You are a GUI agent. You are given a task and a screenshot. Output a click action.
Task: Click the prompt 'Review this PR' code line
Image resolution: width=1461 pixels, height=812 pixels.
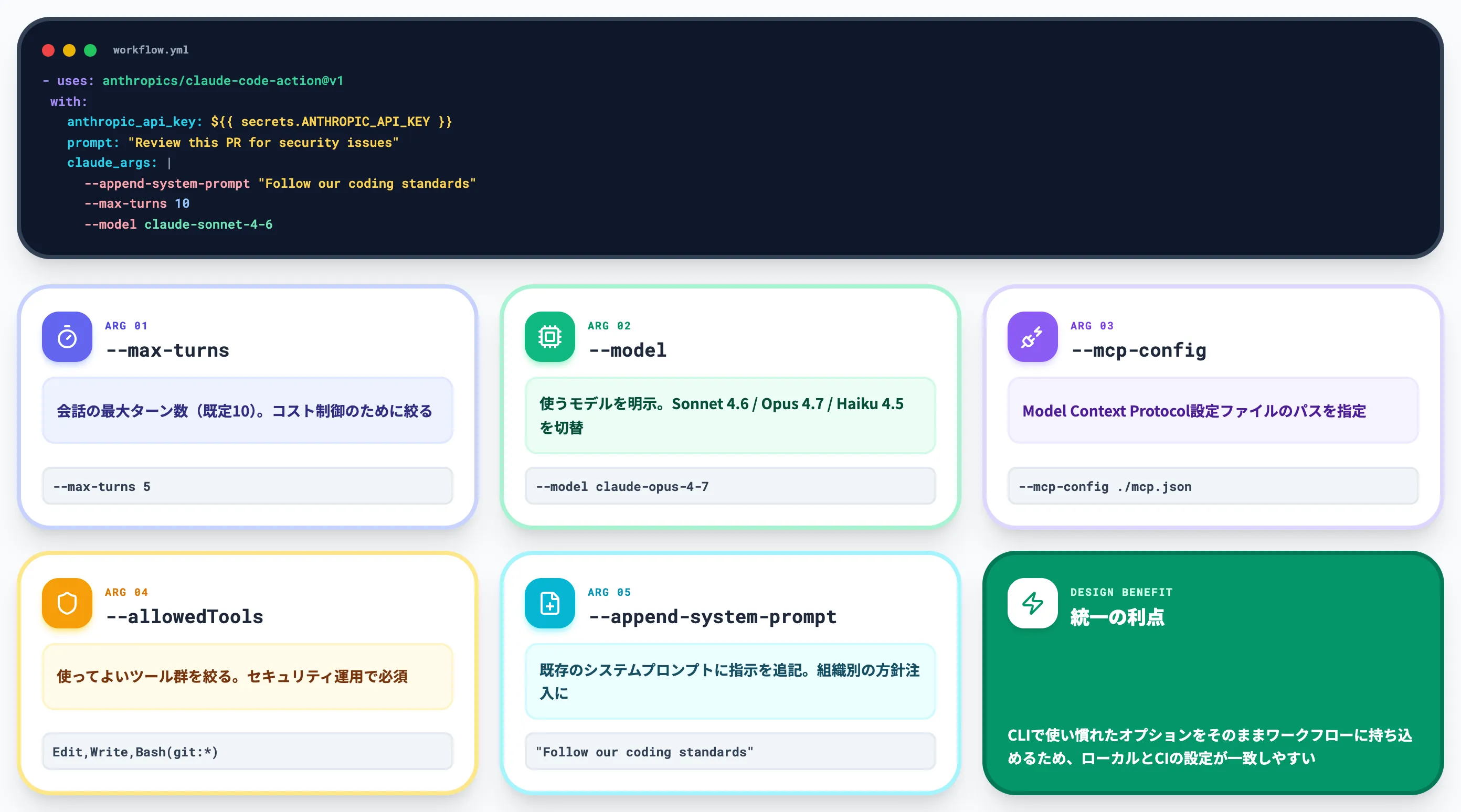233,143
